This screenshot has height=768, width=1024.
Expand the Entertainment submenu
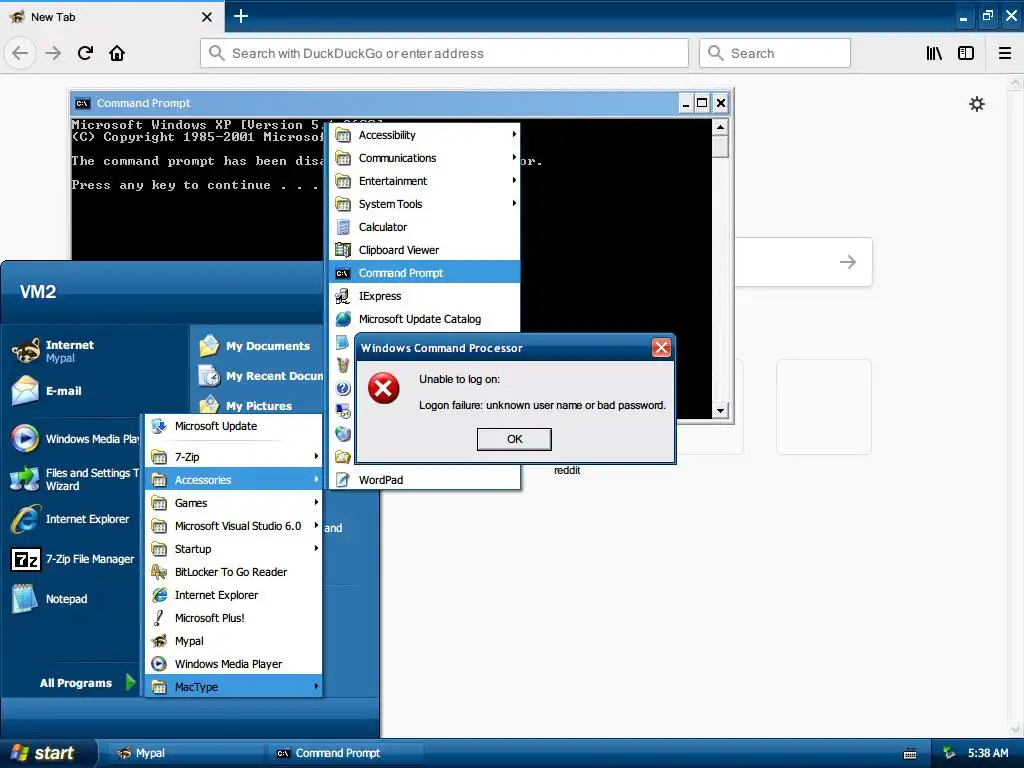click(424, 181)
